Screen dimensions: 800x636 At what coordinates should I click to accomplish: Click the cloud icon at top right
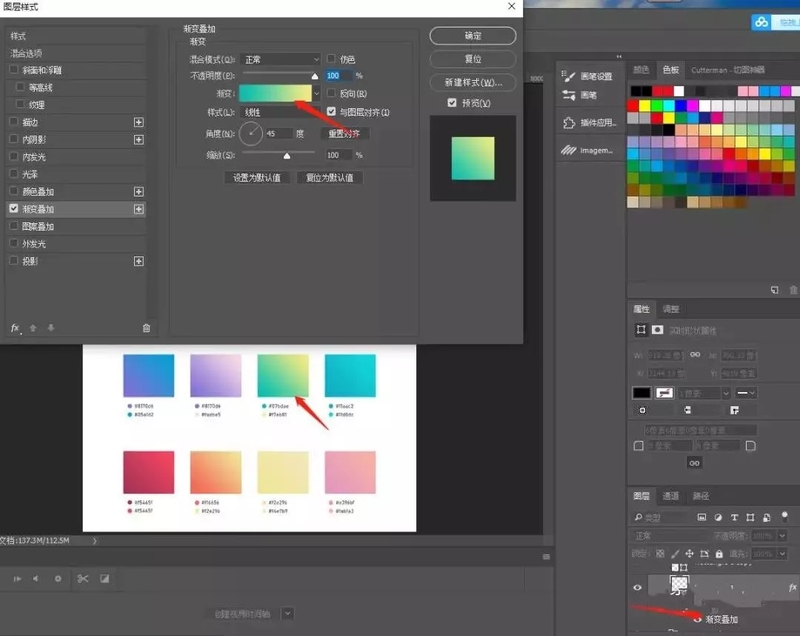pos(761,22)
